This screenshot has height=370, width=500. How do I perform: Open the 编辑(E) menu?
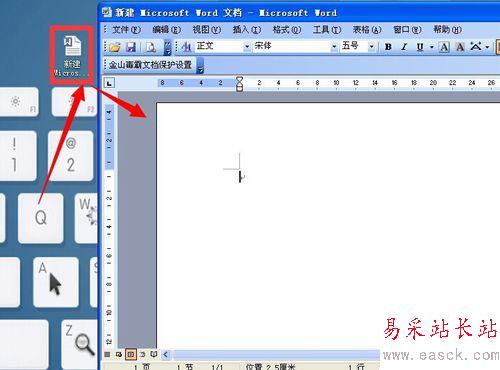point(166,30)
